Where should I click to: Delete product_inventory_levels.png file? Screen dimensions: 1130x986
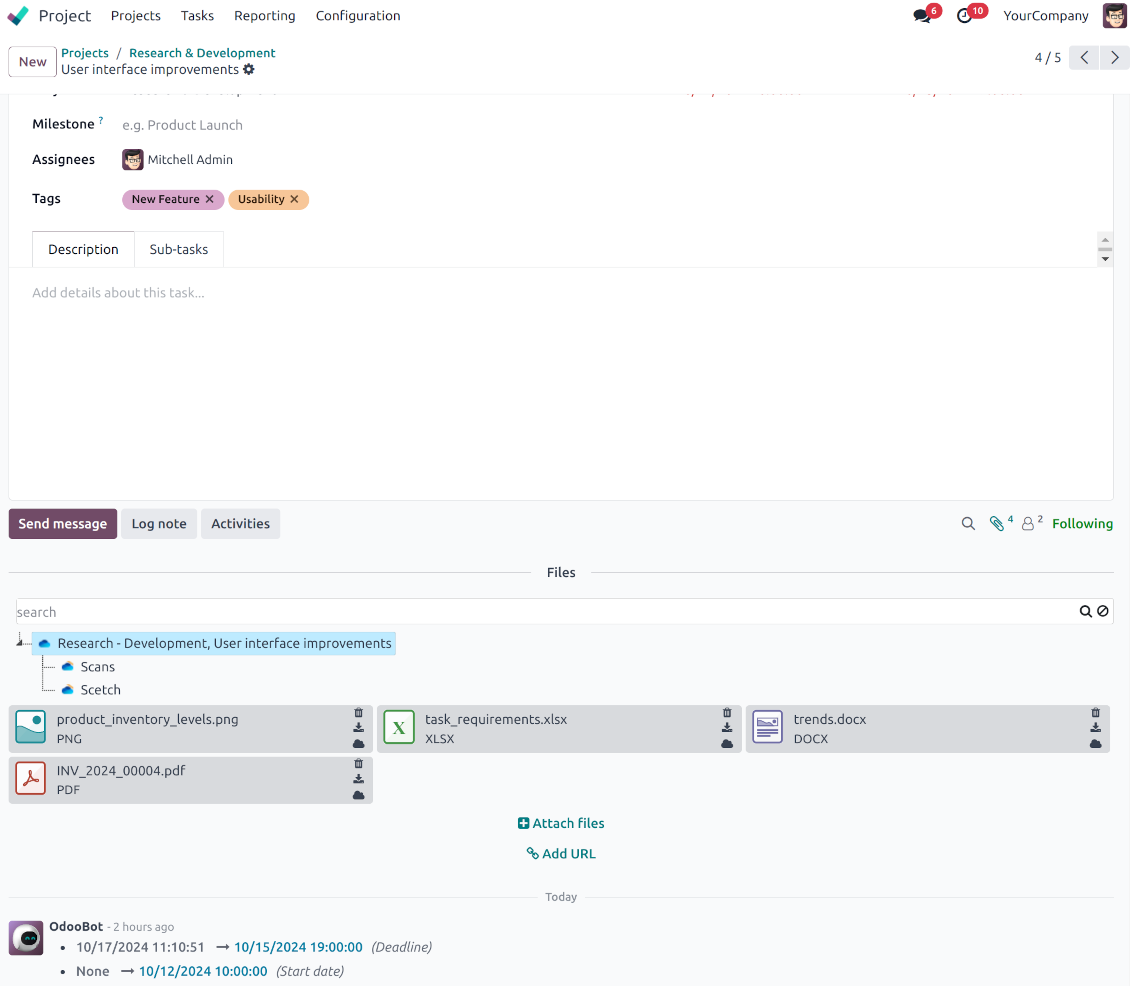(x=358, y=713)
